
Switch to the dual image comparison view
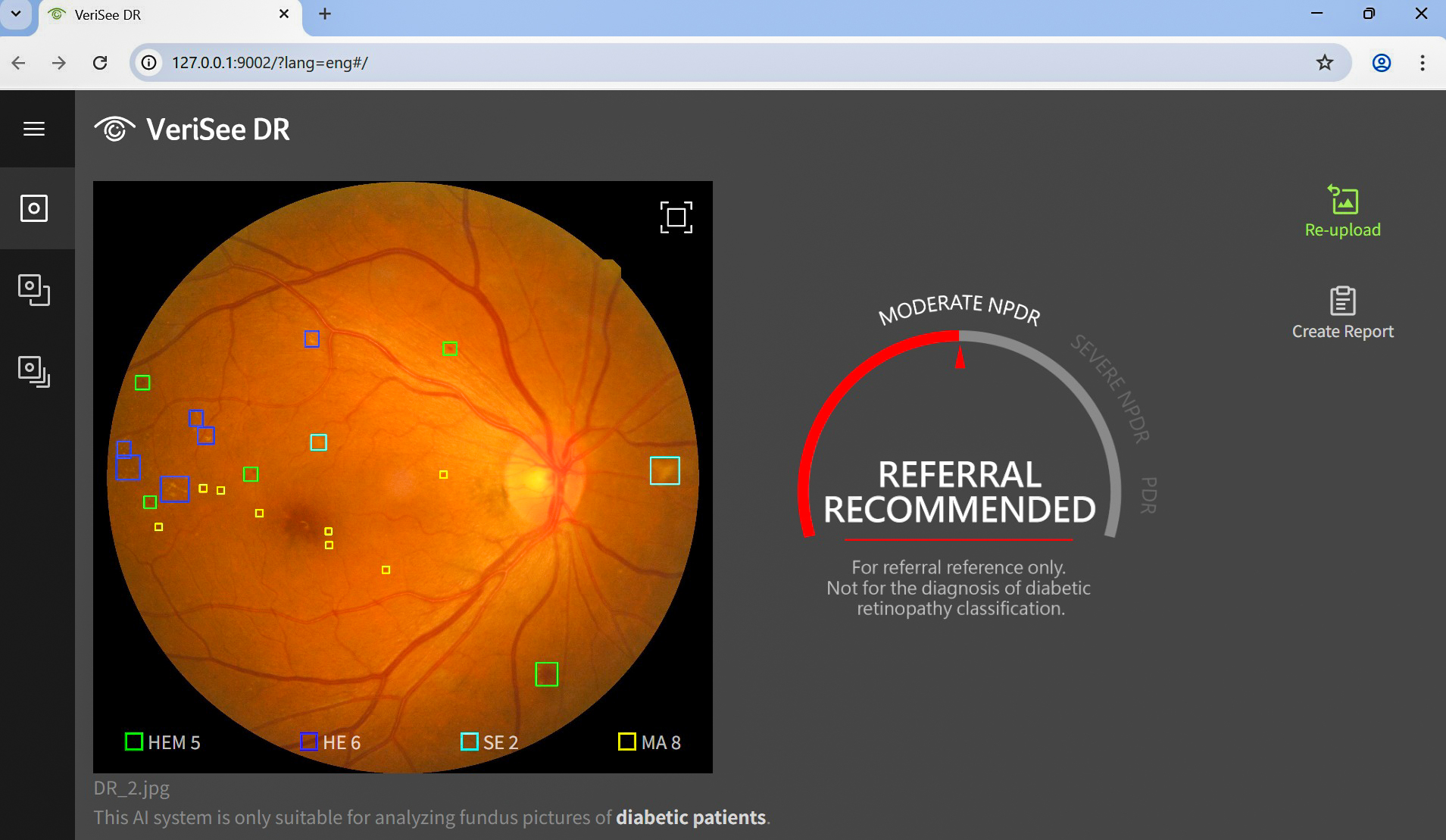34,292
